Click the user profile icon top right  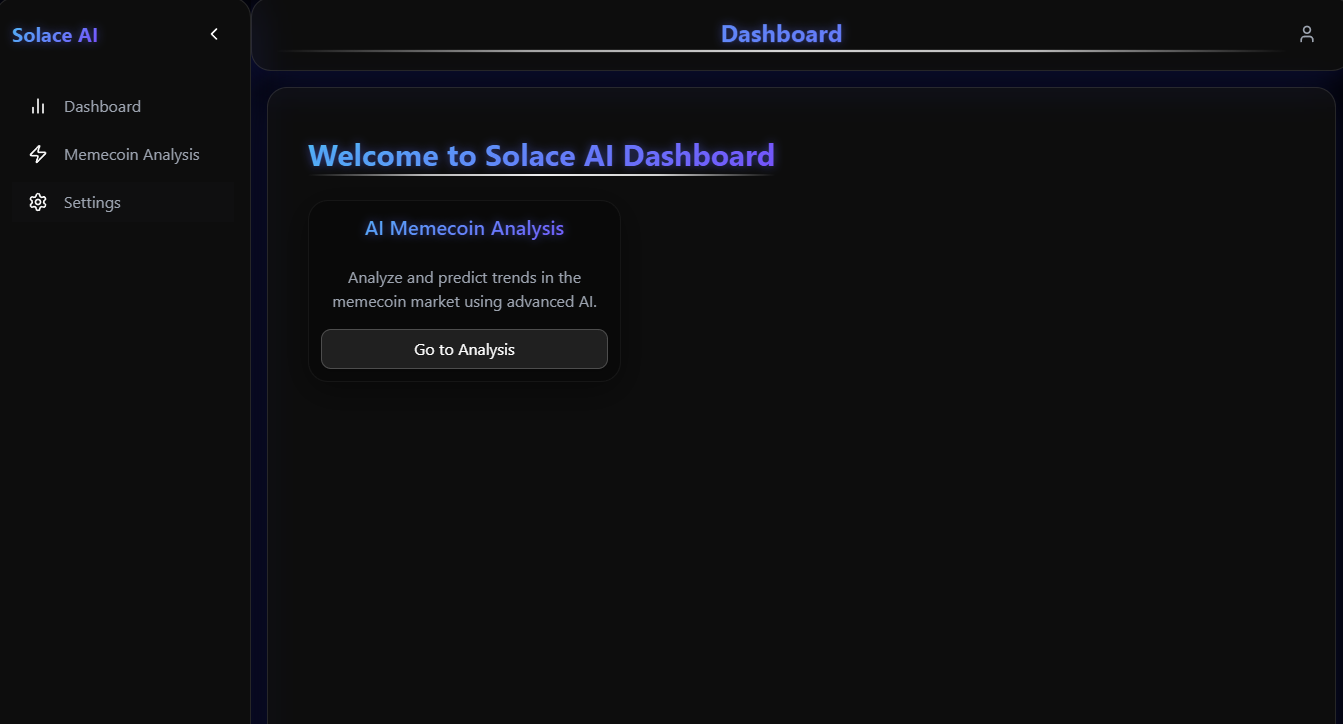pyautogui.click(x=1306, y=33)
